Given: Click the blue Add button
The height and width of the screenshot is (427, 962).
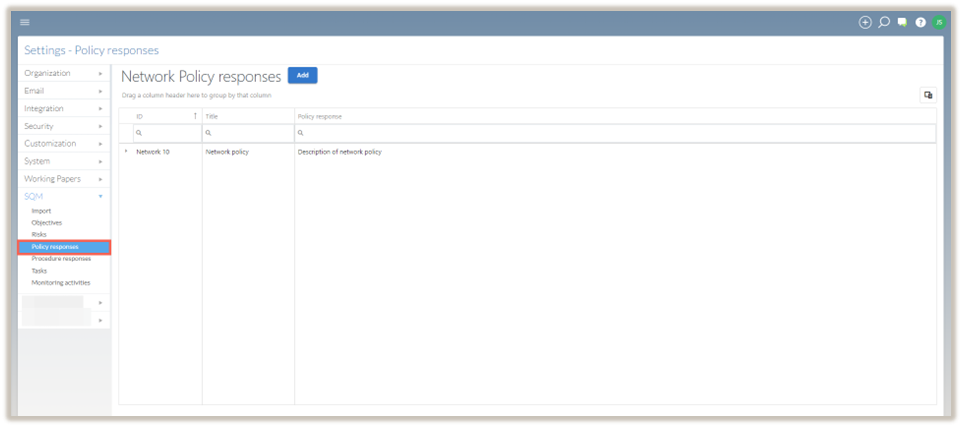Looking at the screenshot, I should pyautogui.click(x=302, y=75).
